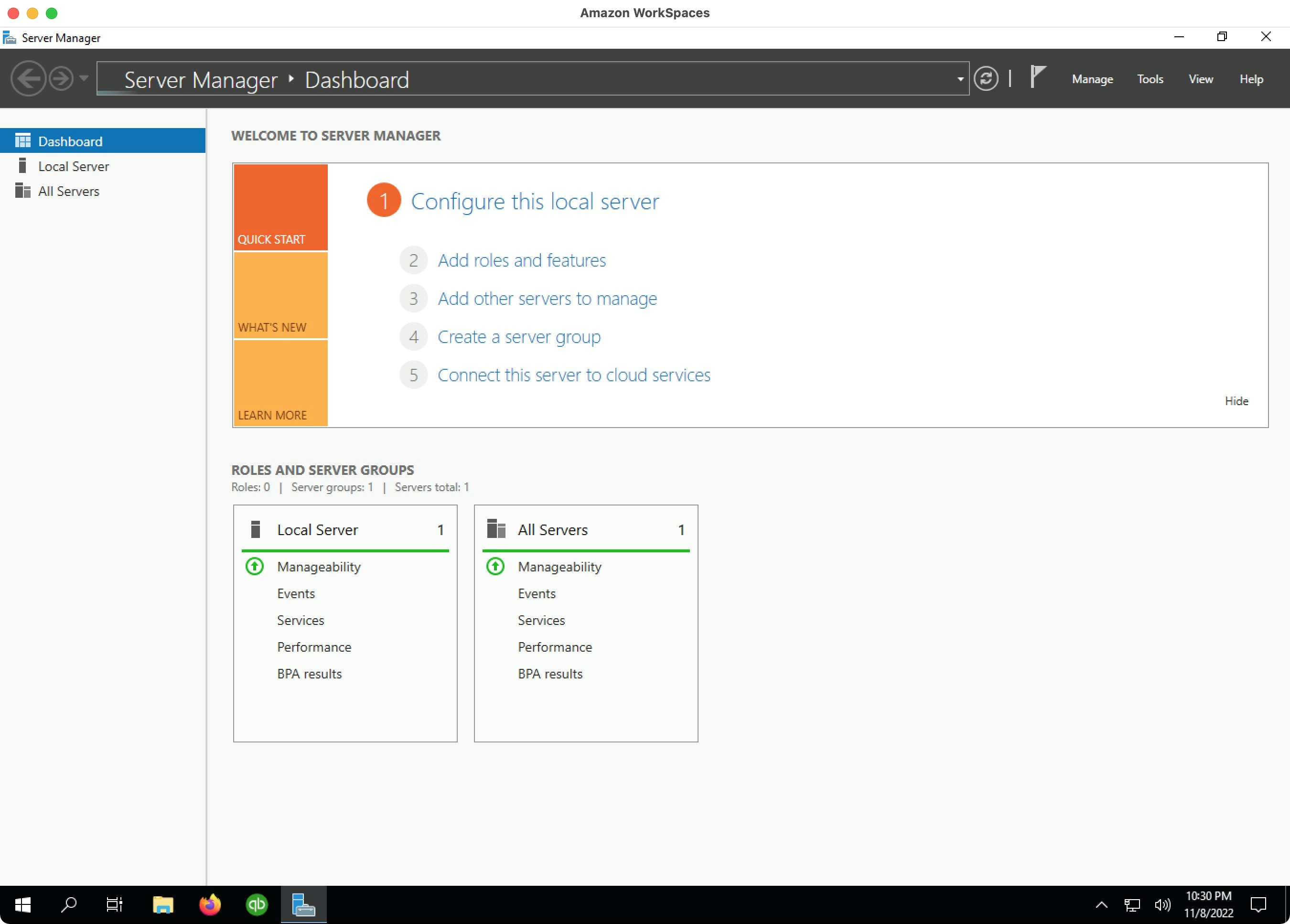Click Create a server group
1290x924 pixels.
click(519, 337)
